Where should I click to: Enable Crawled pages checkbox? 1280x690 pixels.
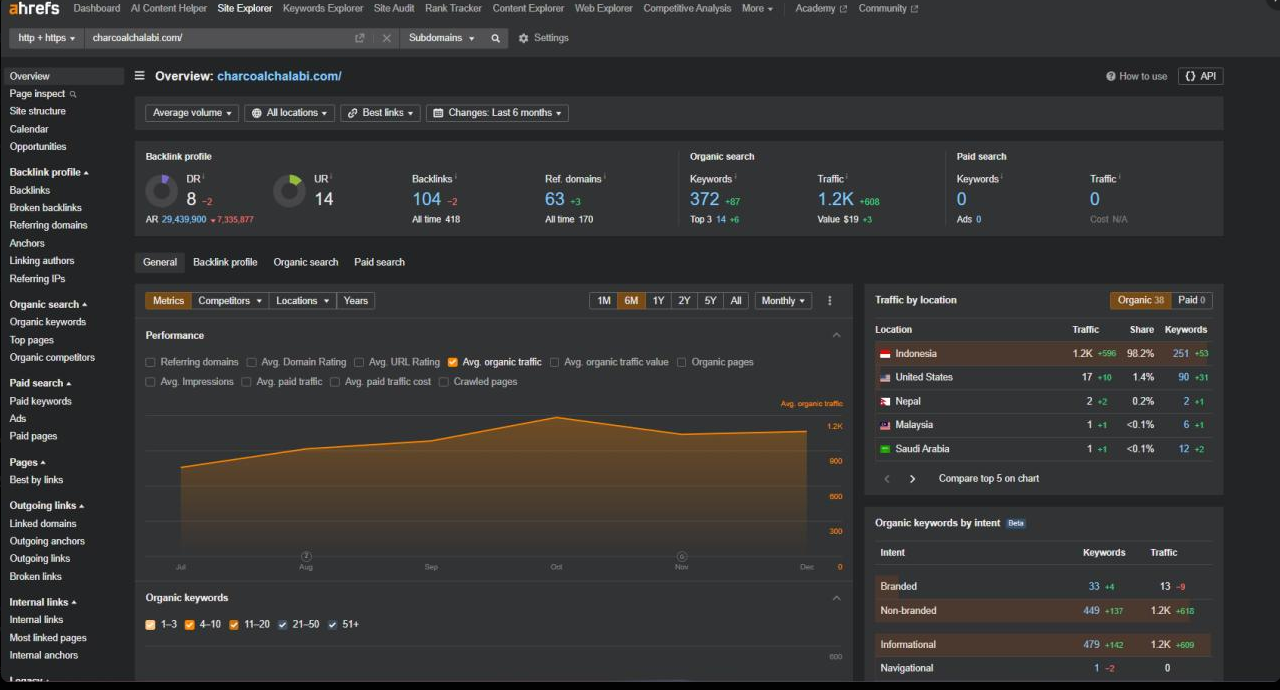pyautogui.click(x=444, y=382)
